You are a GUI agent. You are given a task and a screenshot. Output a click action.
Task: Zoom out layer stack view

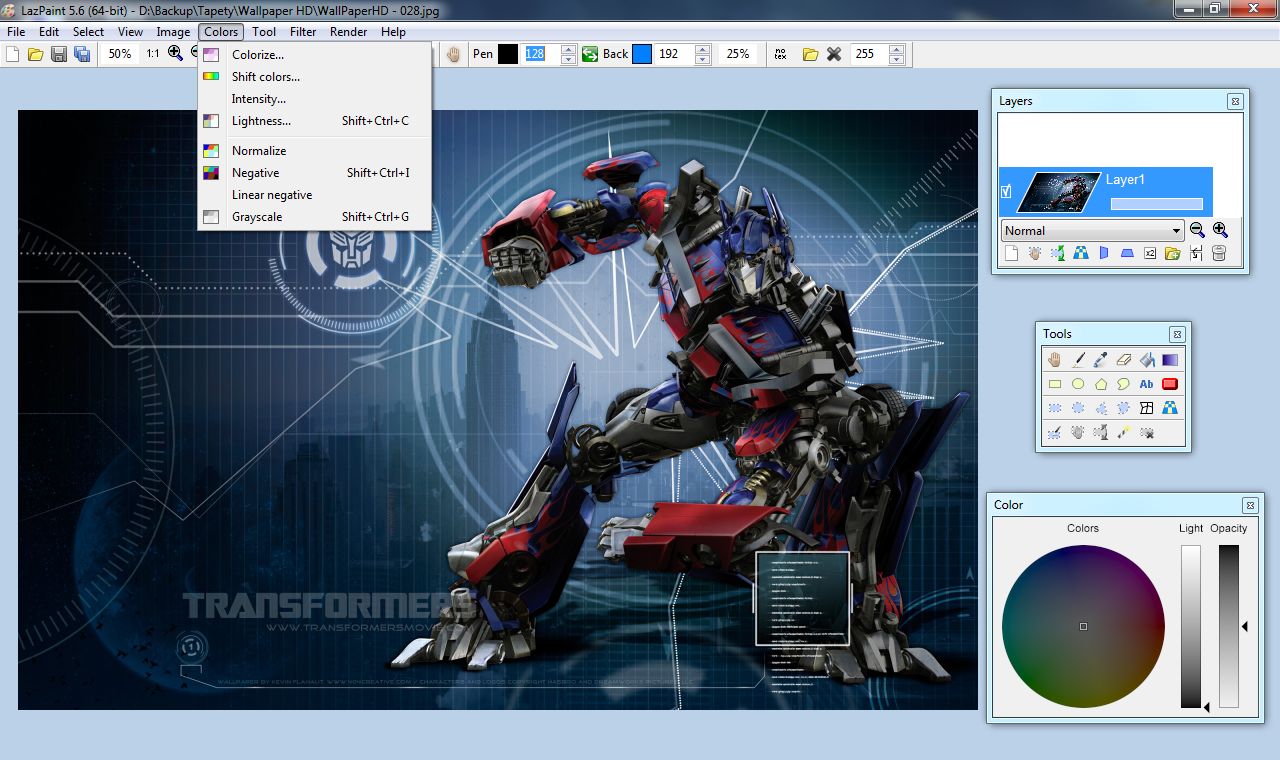1197,230
